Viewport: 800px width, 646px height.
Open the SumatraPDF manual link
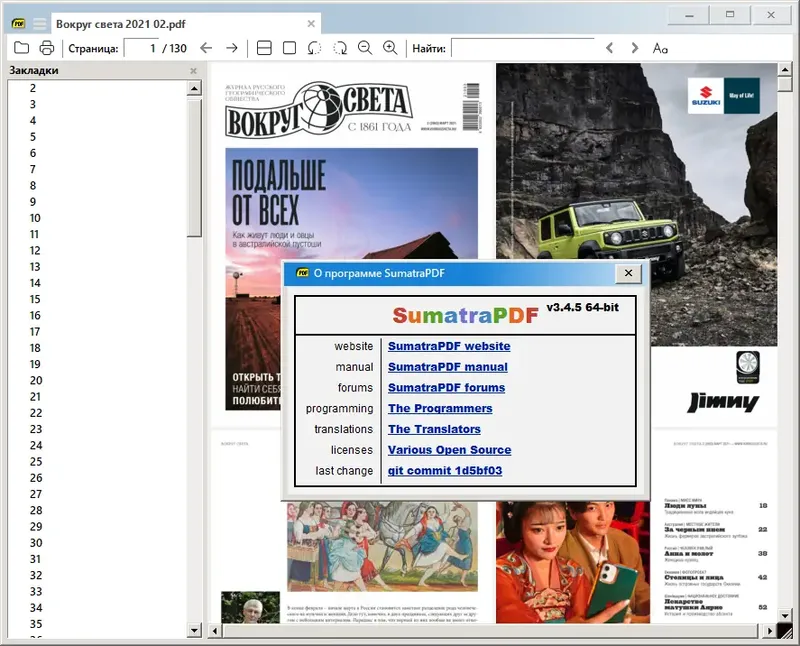point(447,367)
